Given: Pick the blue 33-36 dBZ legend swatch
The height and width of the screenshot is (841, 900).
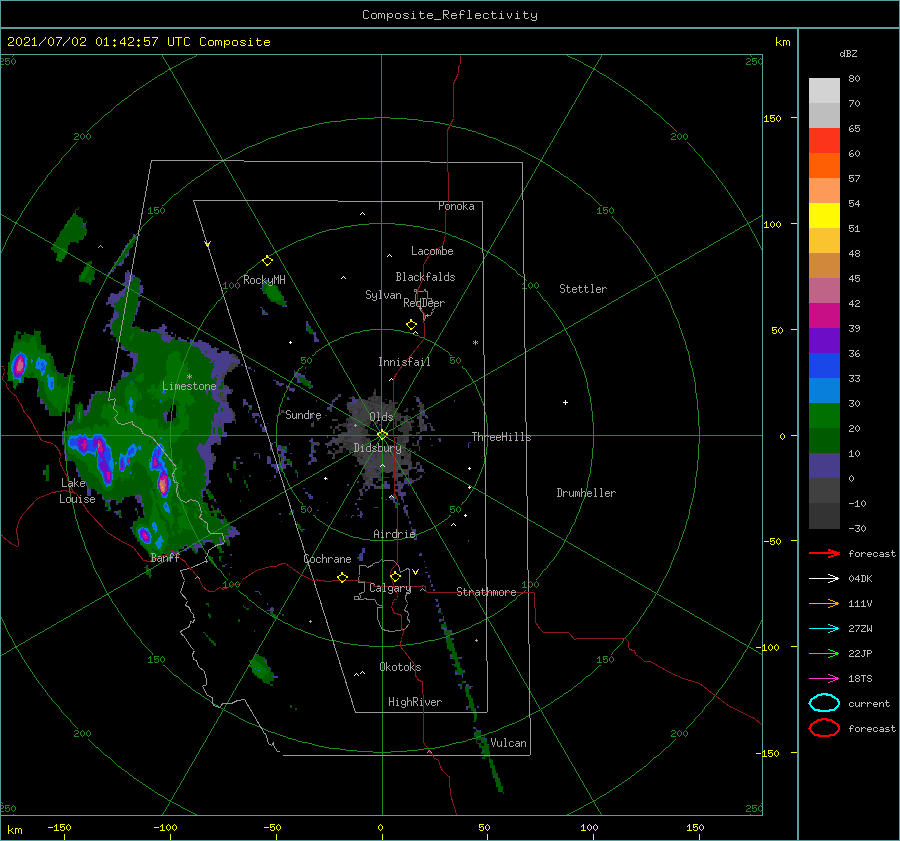Looking at the screenshot, I should (x=824, y=365).
